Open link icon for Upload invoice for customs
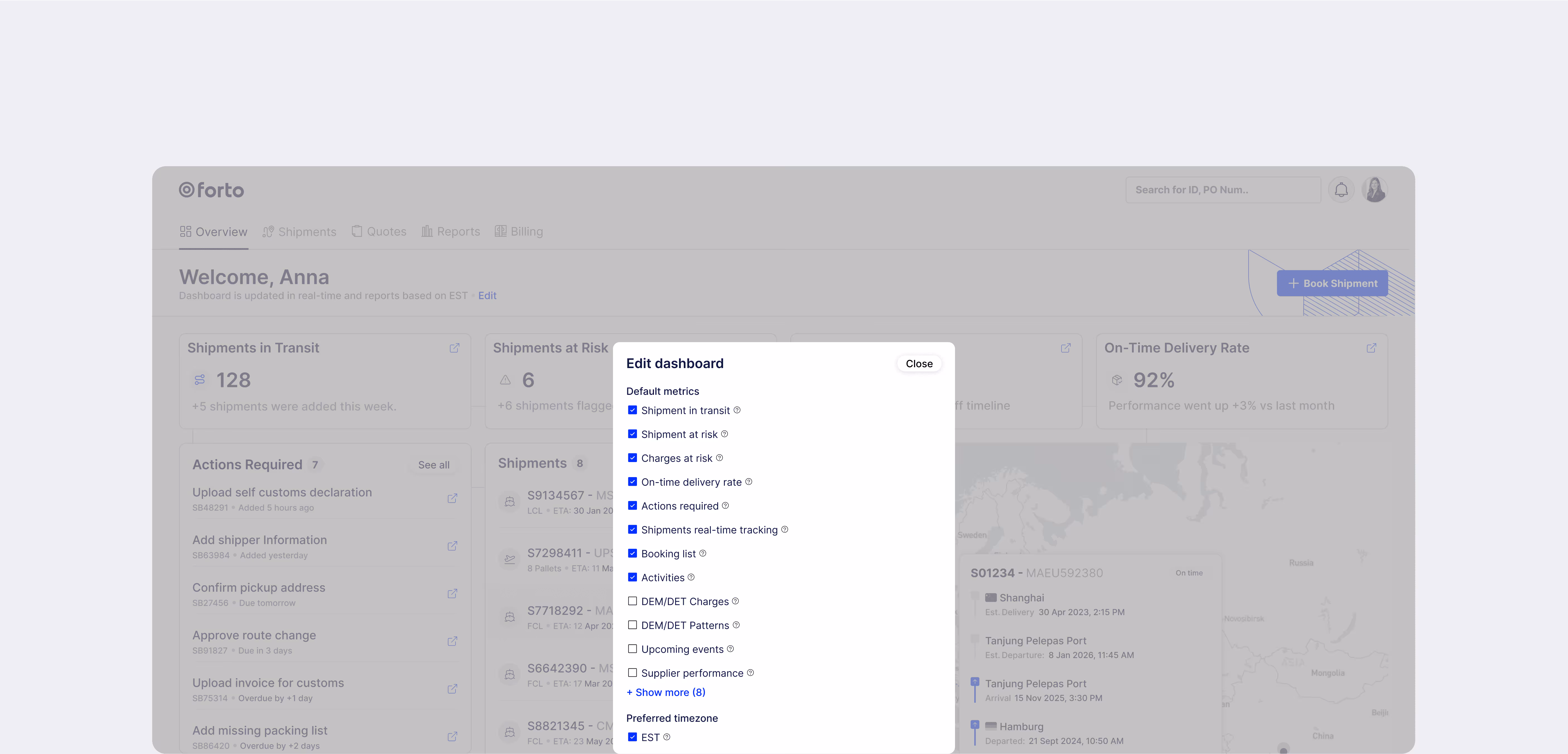 [452, 689]
